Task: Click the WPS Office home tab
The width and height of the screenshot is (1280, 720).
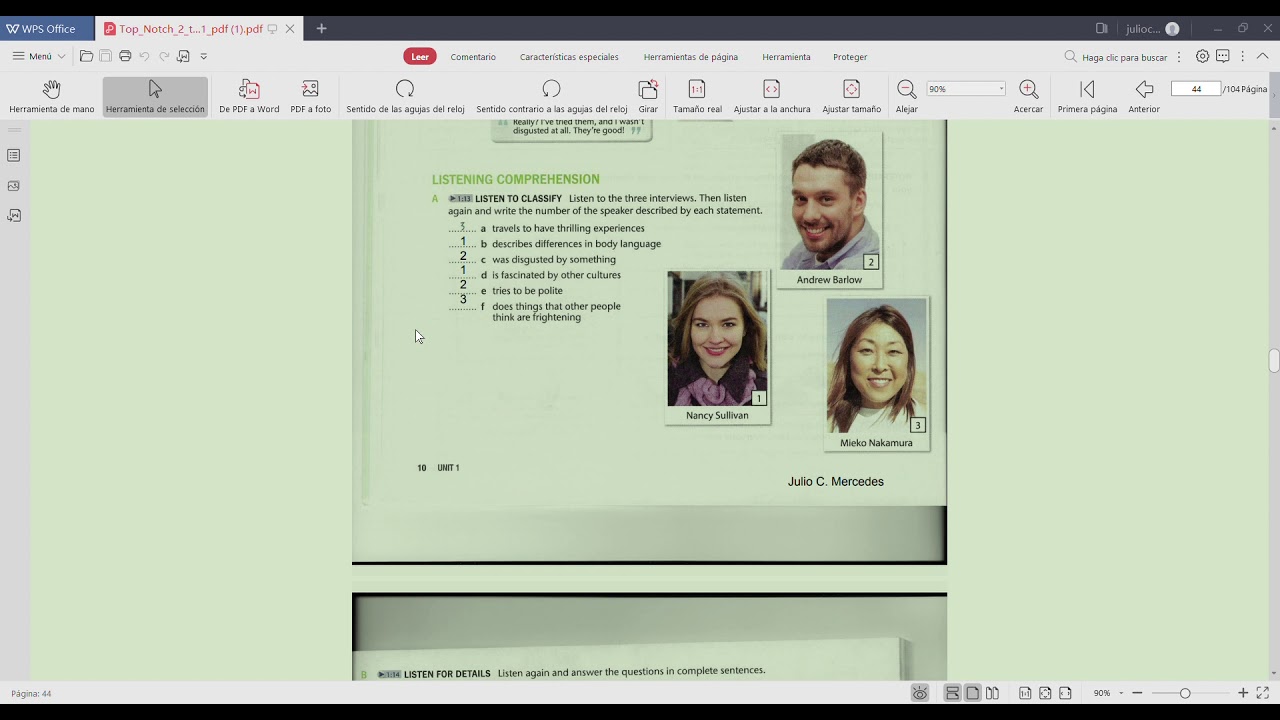Action: 46,29
